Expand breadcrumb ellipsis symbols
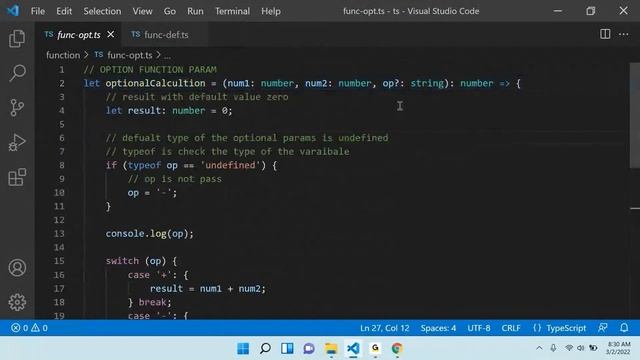This screenshot has height=360, width=640. click(x=167, y=56)
